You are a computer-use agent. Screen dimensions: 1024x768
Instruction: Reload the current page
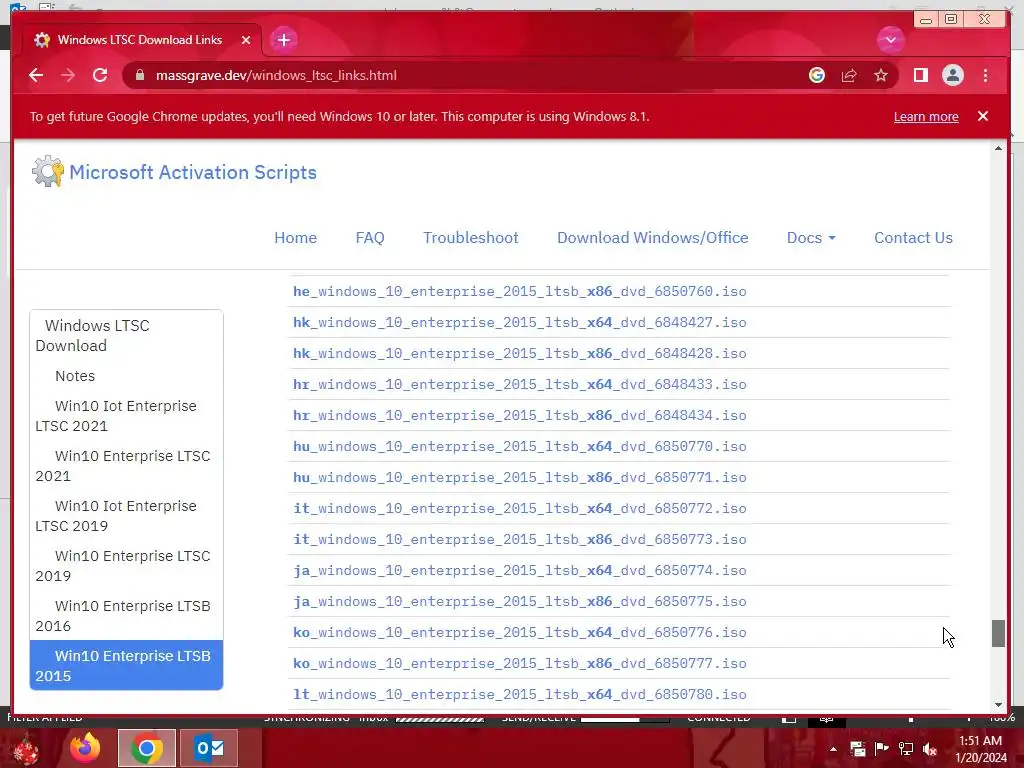tap(100, 75)
